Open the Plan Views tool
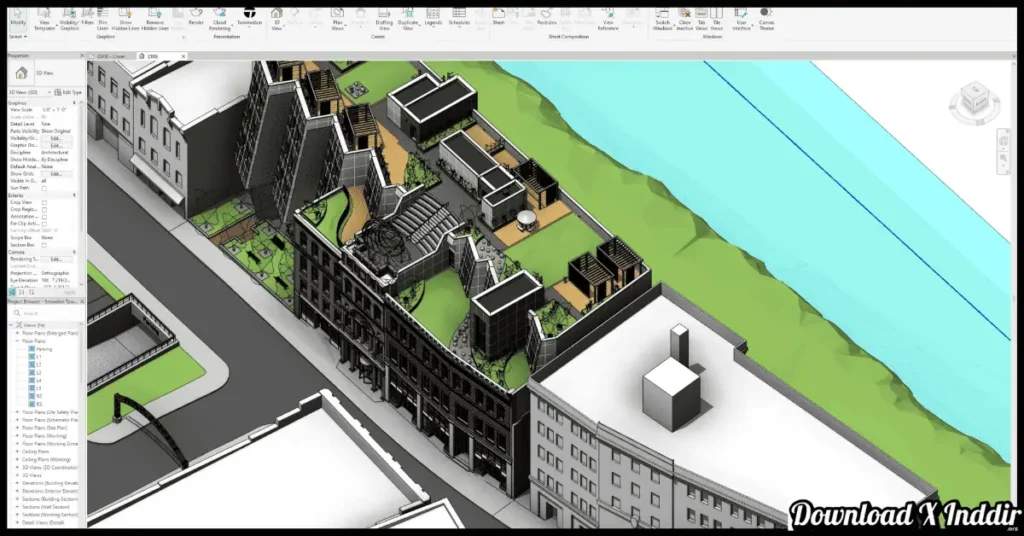Screen dimensions: 1024x536 pos(337,20)
